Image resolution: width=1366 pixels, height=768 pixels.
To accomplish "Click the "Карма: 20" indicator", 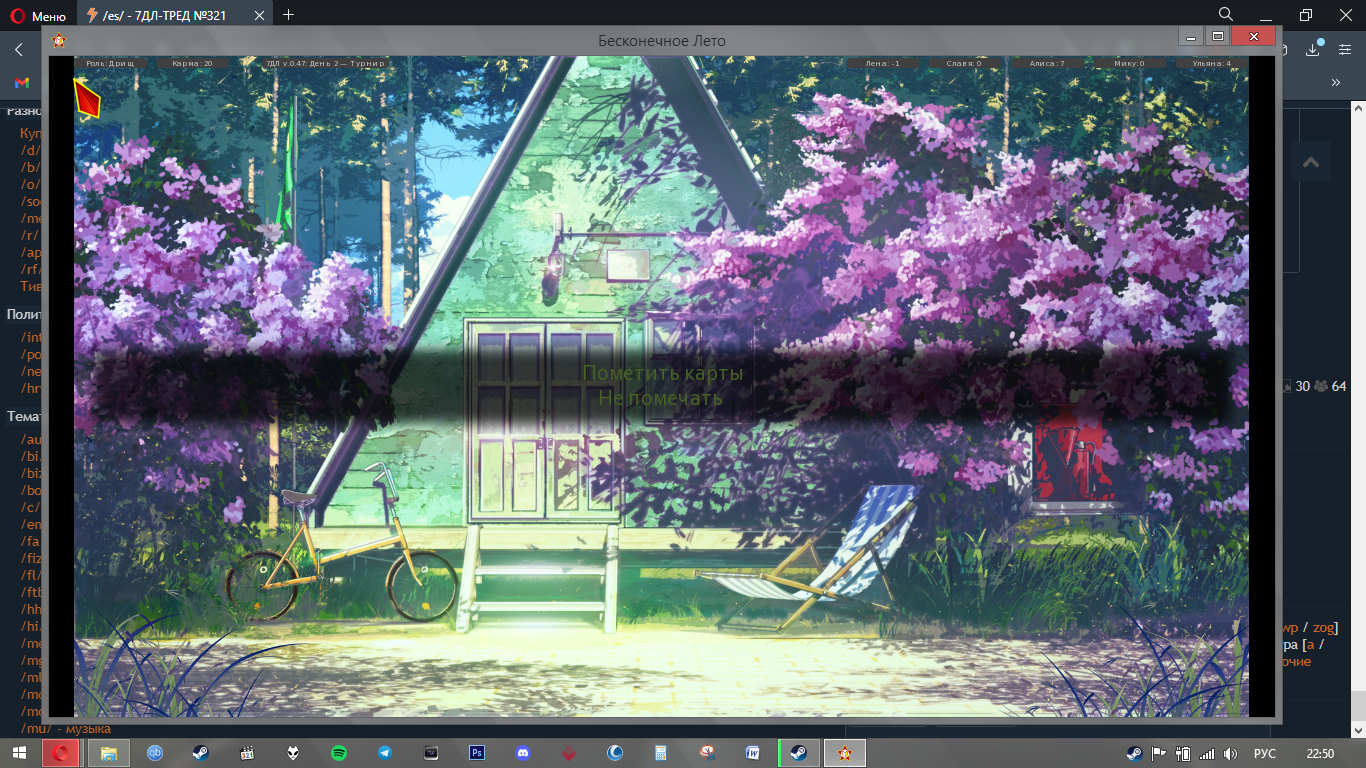I will 193,63.
